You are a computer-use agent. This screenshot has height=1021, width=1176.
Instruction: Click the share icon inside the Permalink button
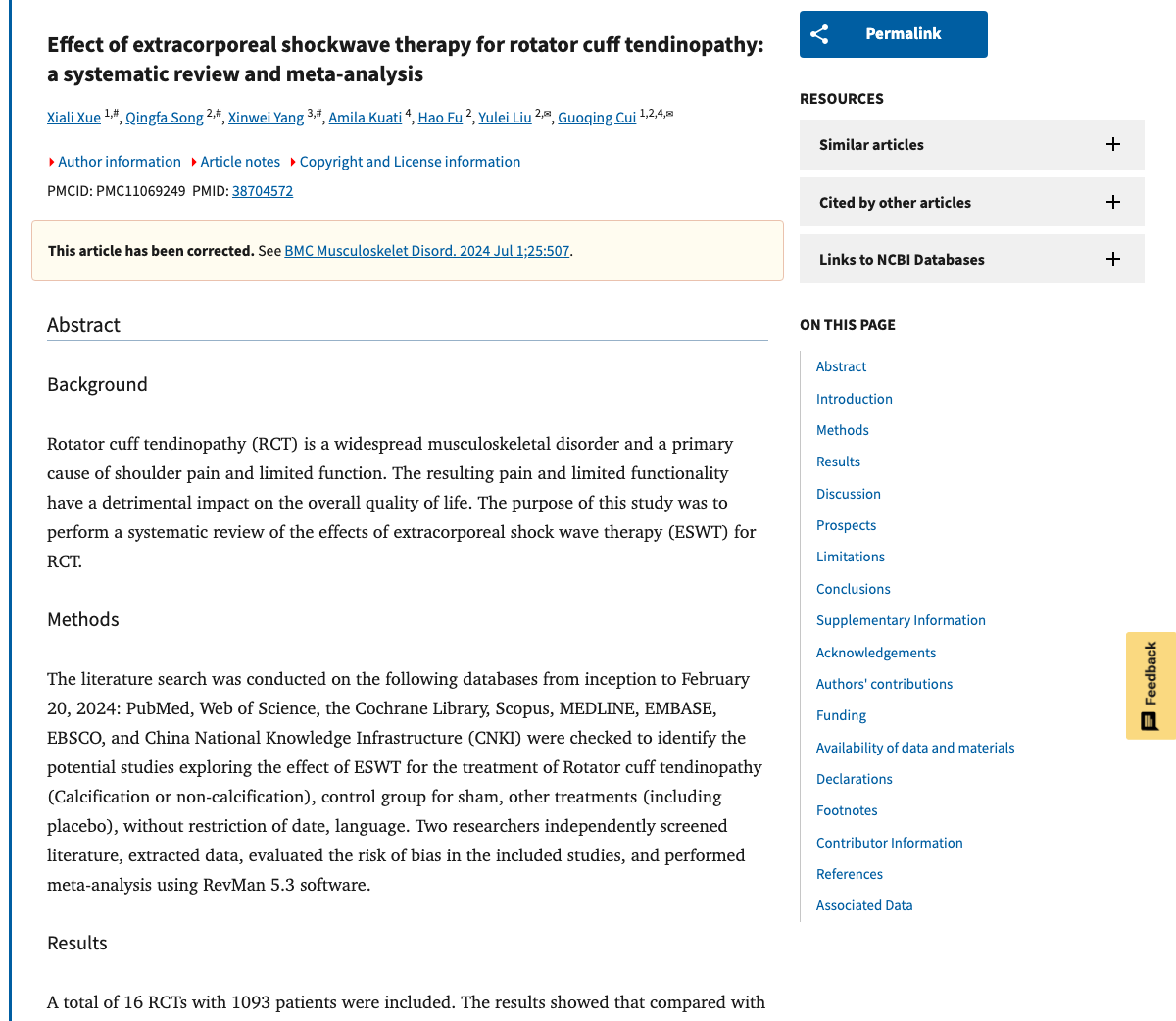[819, 33]
